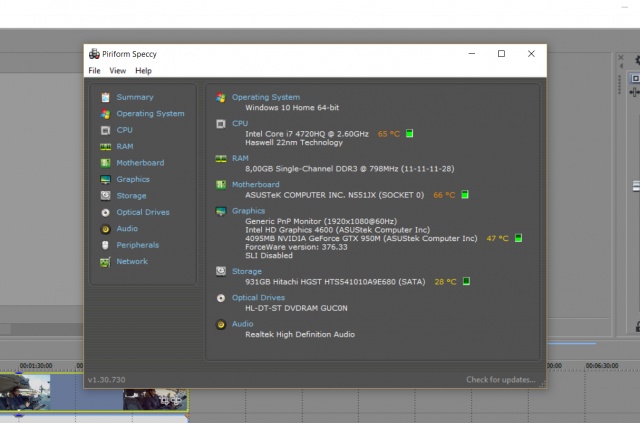
Task: Click the Windows flag icon in summary pane
Action: coord(221,98)
